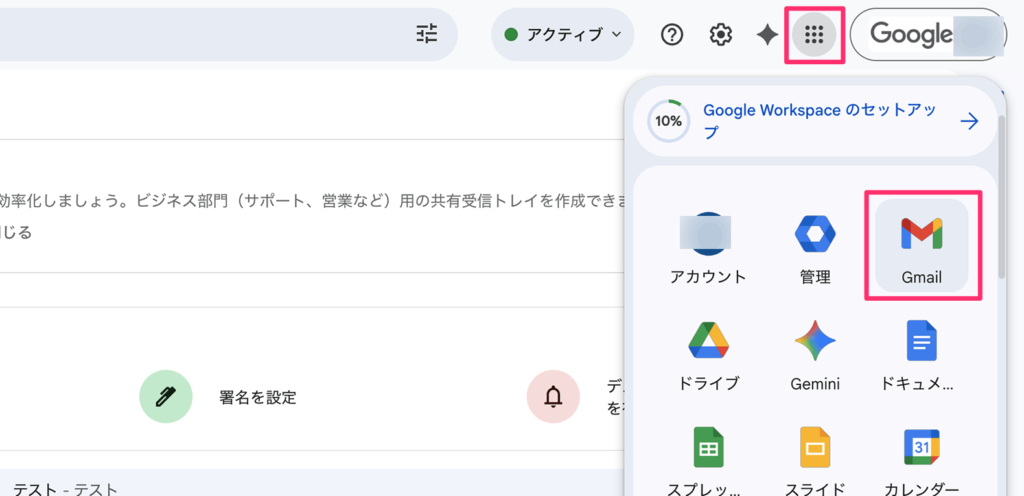This screenshot has height=496, width=1024.
Task: Open the Settings gear icon
Action: click(x=720, y=35)
